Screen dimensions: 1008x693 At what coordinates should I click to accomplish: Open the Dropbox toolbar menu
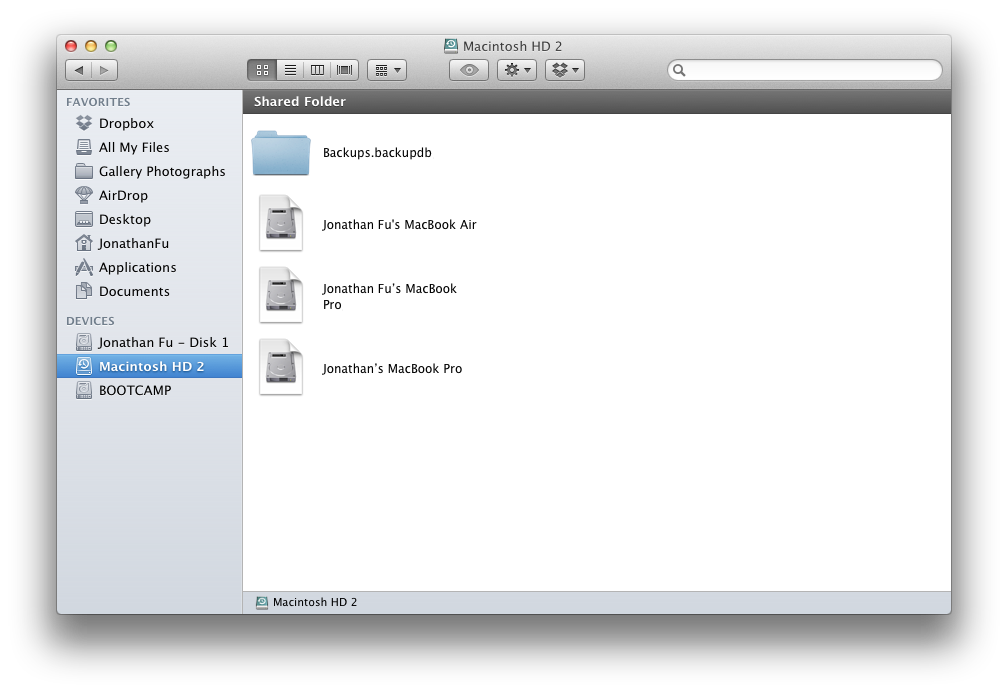coord(565,70)
